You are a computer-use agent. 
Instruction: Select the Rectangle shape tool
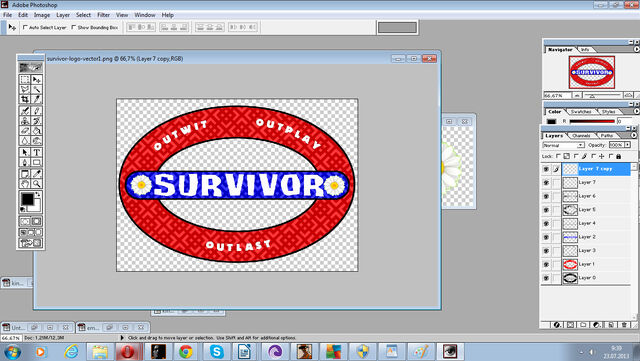pos(36,163)
